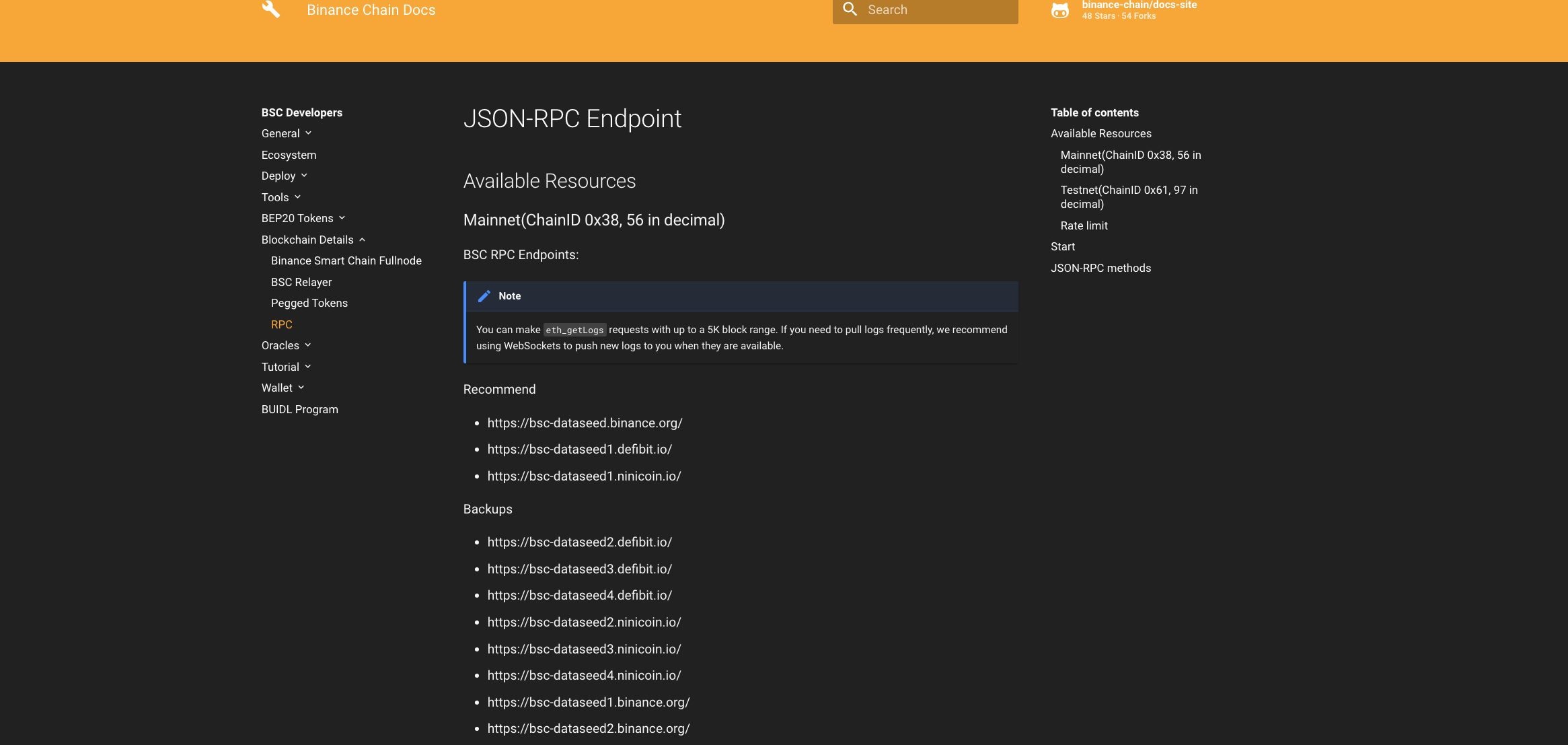Open the BSC Relayer page
Image resolution: width=1568 pixels, height=745 pixels.
click(301, 282)
